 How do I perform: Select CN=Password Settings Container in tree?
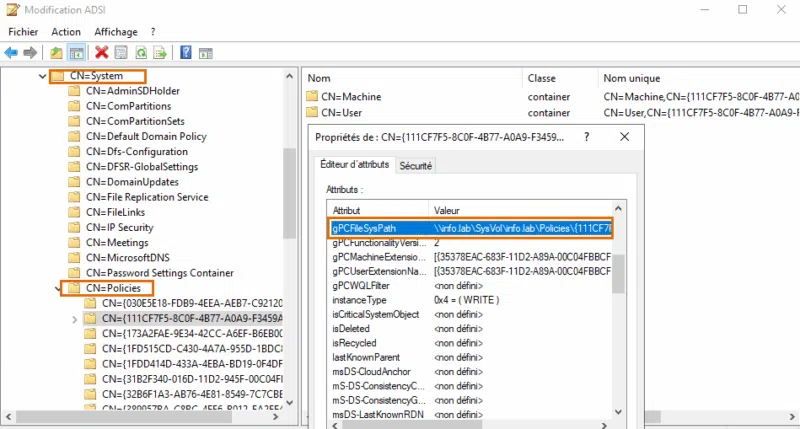pyautogui.click(x=157, y=273)
